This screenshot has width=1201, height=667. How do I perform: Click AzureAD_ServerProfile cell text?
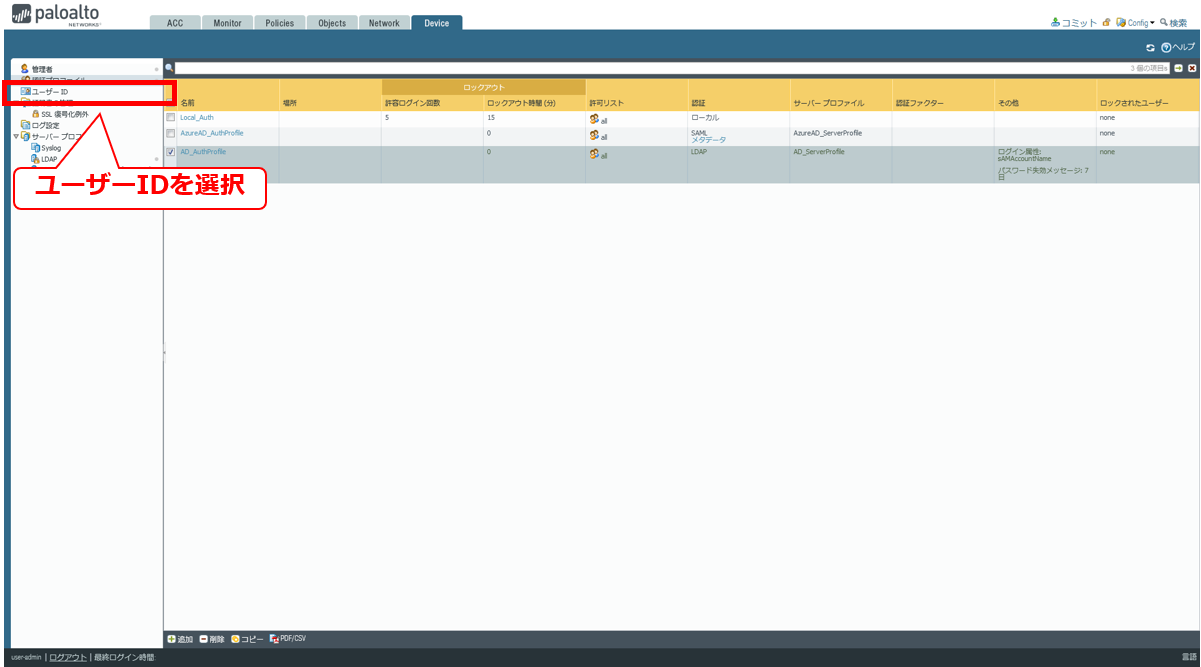coord(828,133)
